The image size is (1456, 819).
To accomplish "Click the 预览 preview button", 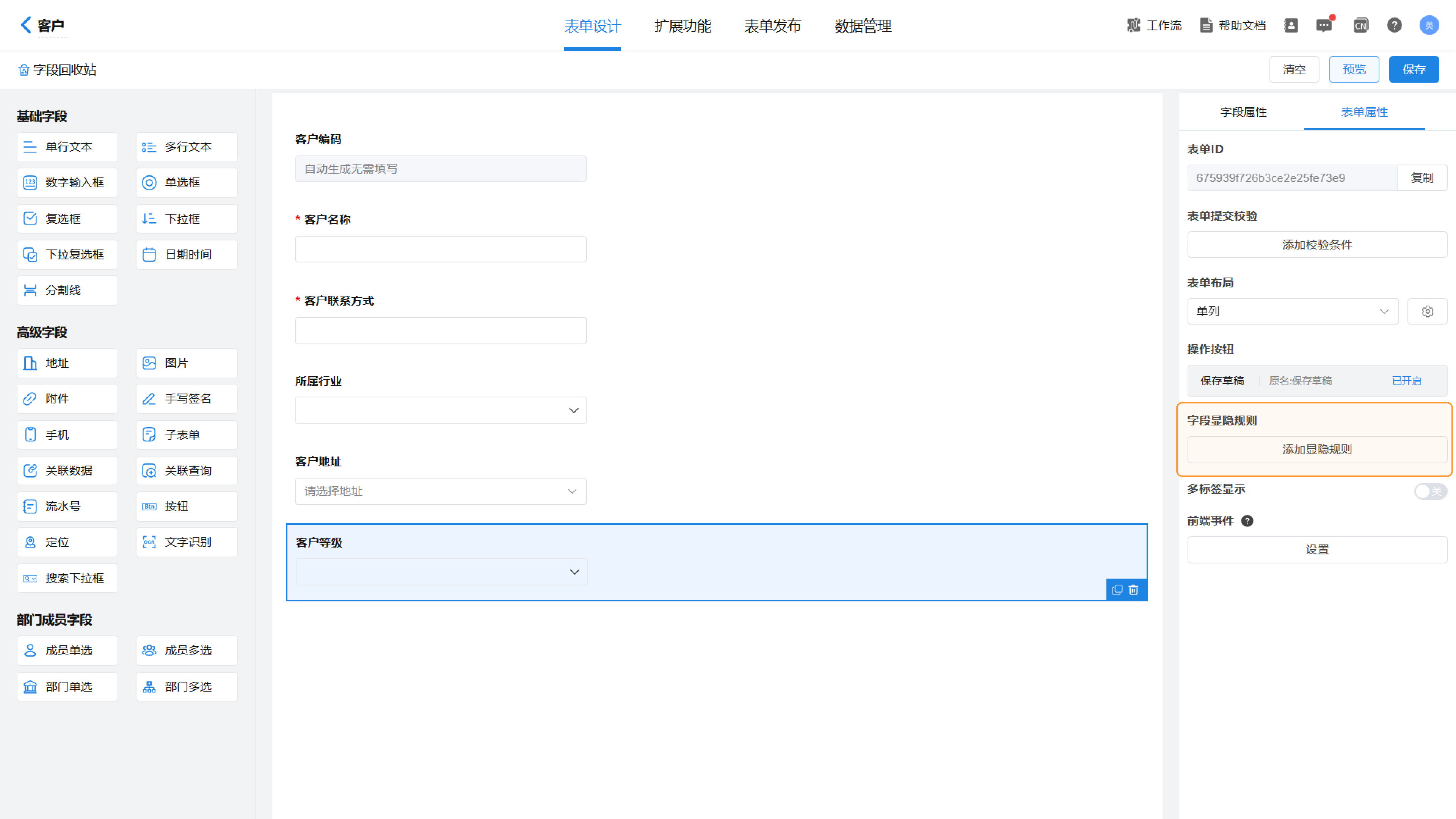I will 1354,69.
